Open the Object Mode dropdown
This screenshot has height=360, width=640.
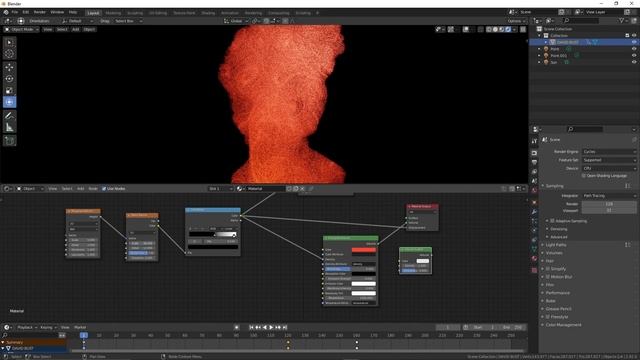pos(22,29)
